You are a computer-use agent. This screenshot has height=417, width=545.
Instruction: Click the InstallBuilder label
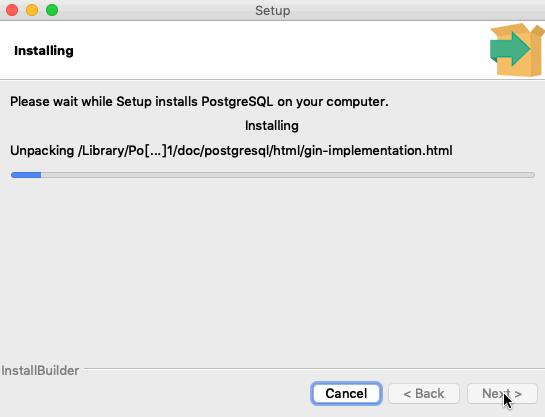[x=40, y=370]
